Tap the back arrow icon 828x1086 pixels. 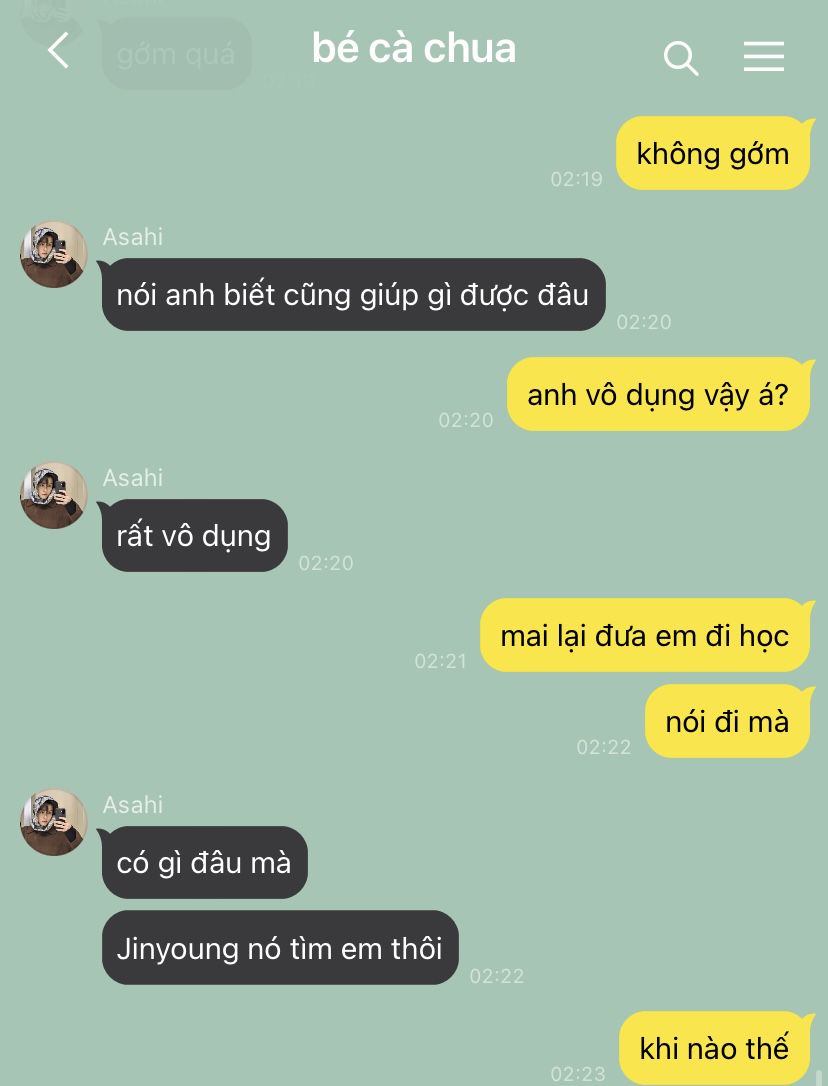coord(59,51)
